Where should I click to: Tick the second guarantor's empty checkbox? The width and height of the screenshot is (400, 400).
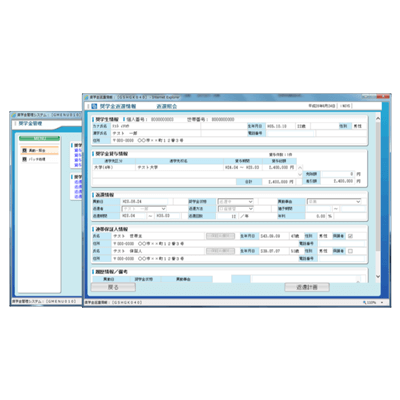click(x=350, y=251)
